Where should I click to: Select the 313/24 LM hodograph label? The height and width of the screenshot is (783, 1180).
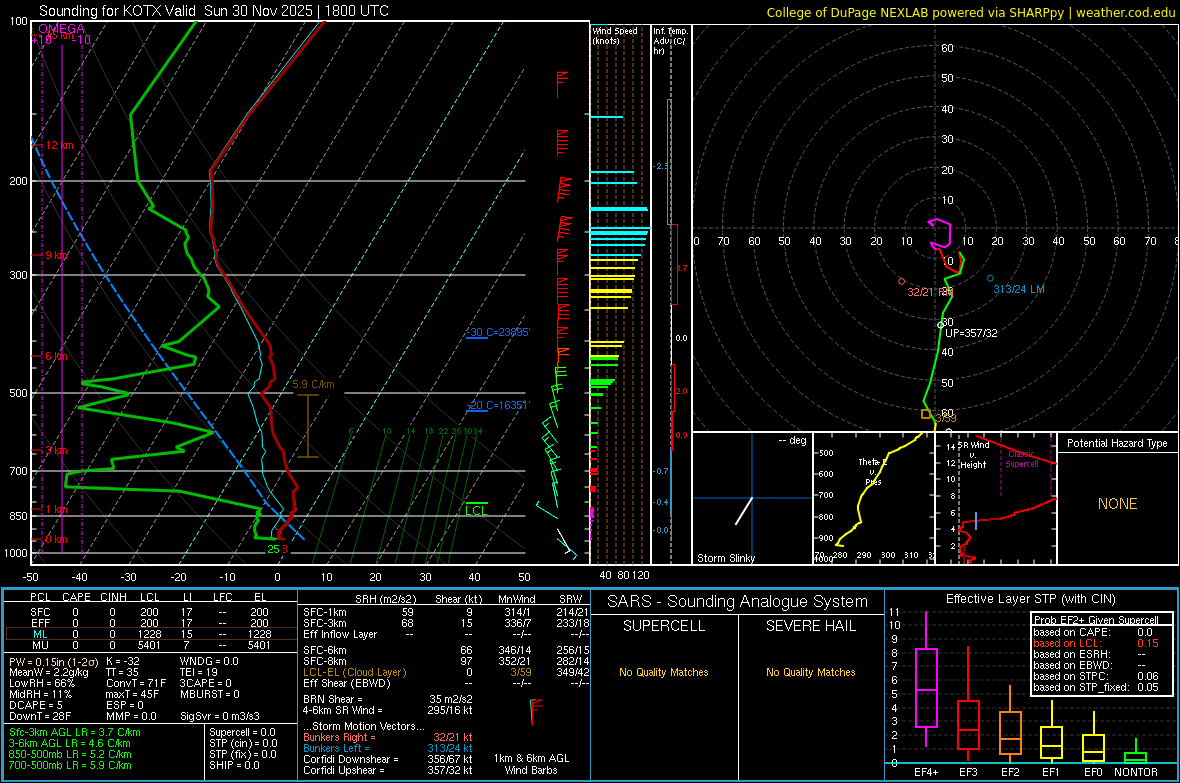(1019, 289)
